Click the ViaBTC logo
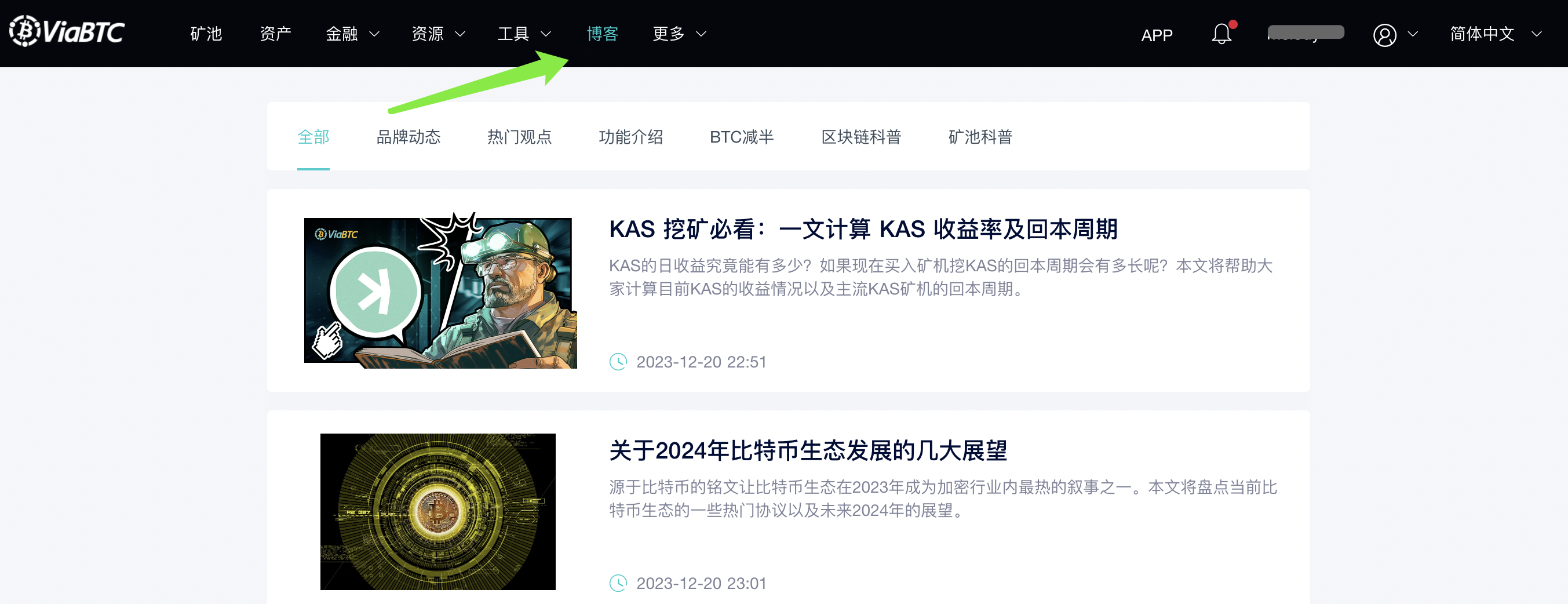The width and height of the screenshot is (1568, 604). 67,31
